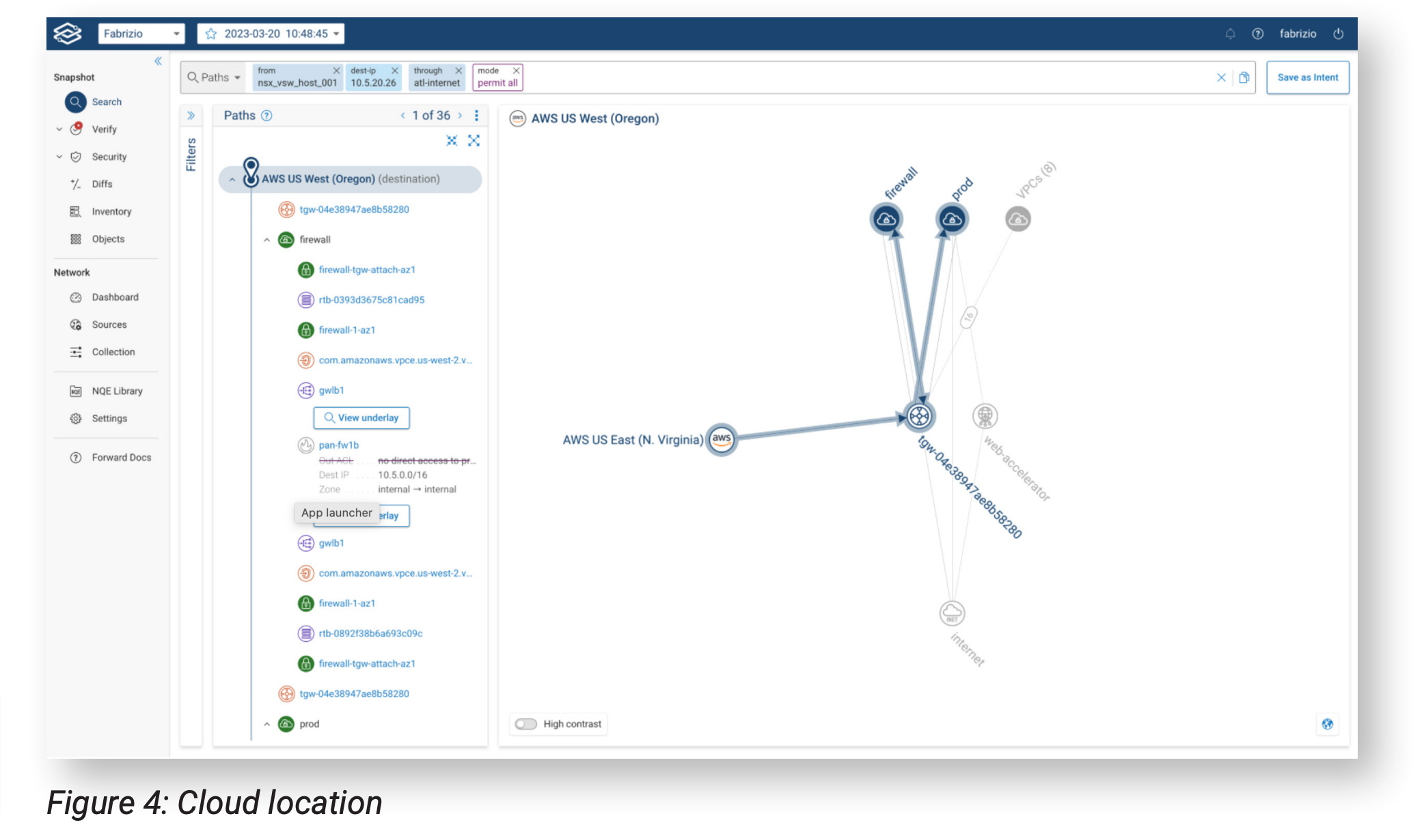Collapse the firewall tree node
The image size is (1424, 840).
(x=267, y=240)
